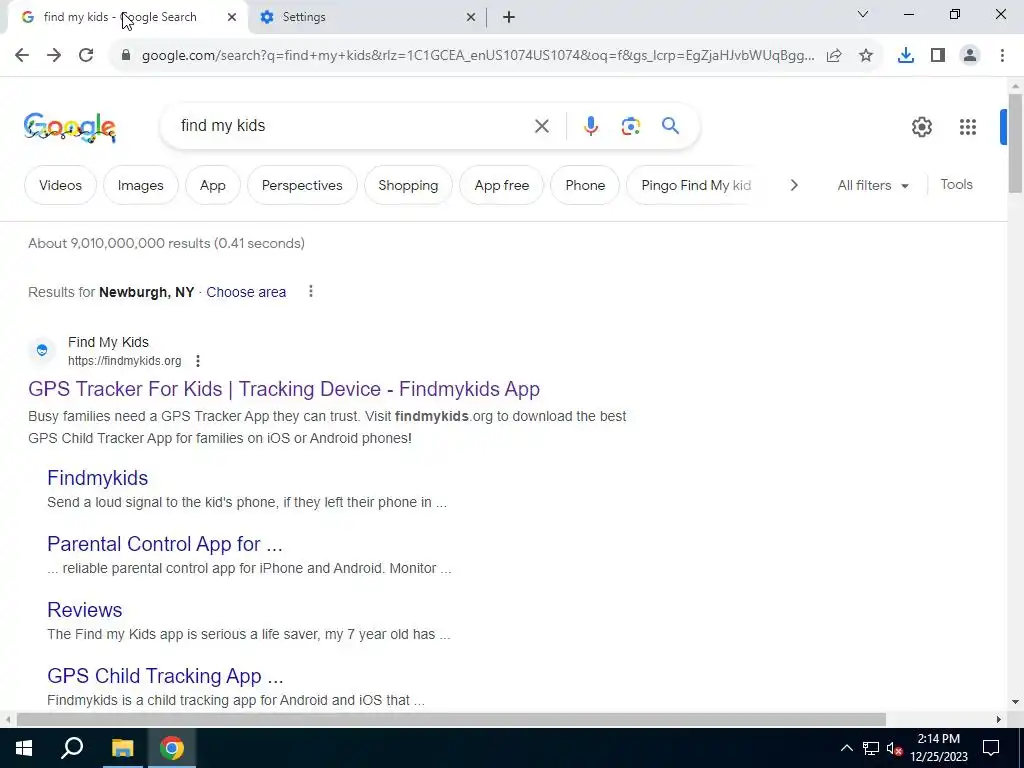Viewport: 1024px width, 768px height.
Task: Switch to the Settings tab
Action: coord(367,18)
